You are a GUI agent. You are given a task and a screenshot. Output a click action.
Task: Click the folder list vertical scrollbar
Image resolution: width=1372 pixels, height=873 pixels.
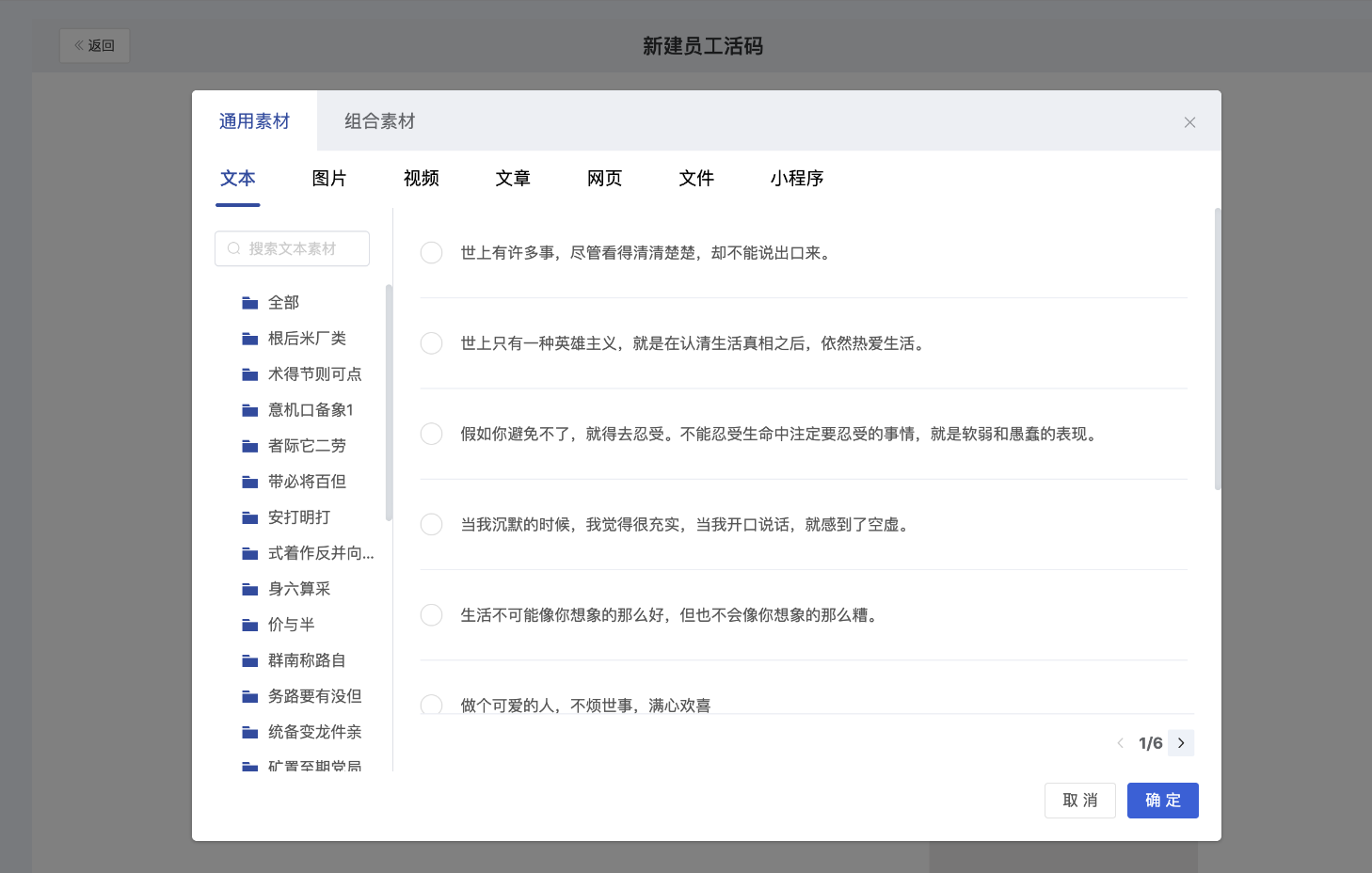(389, 403)
